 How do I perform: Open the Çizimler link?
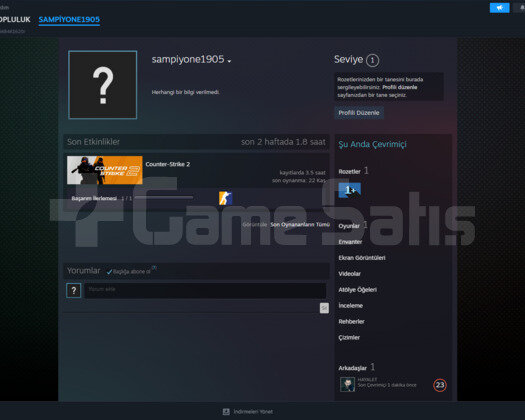(x=349, y=337)
